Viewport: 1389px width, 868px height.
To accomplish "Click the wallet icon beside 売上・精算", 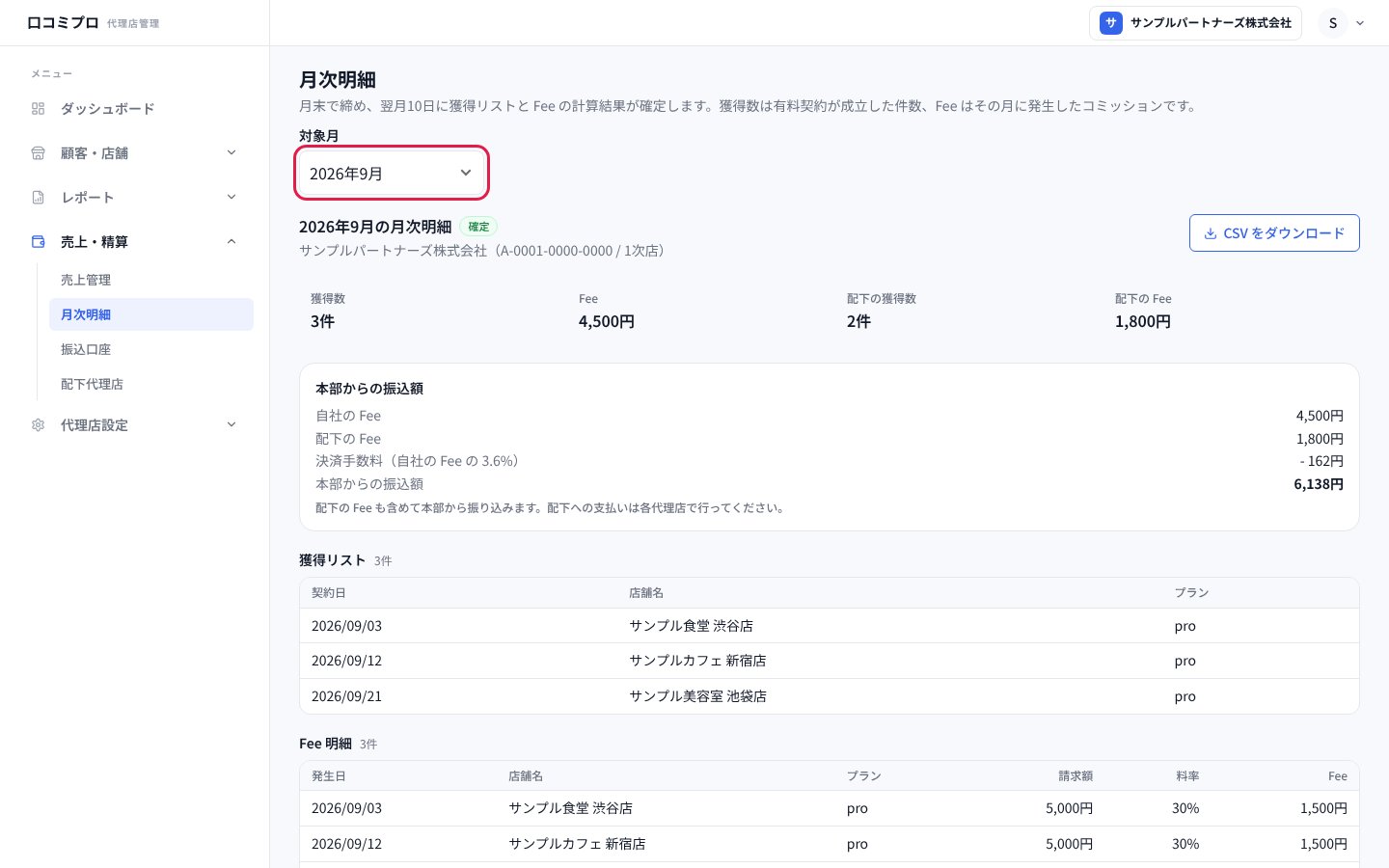I will click(39, 242).
